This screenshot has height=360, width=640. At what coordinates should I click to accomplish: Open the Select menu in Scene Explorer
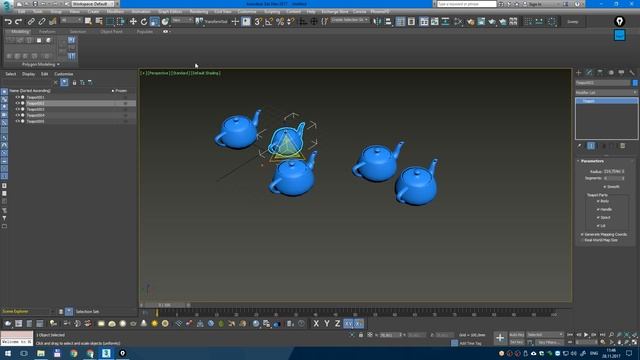(11, 74)
